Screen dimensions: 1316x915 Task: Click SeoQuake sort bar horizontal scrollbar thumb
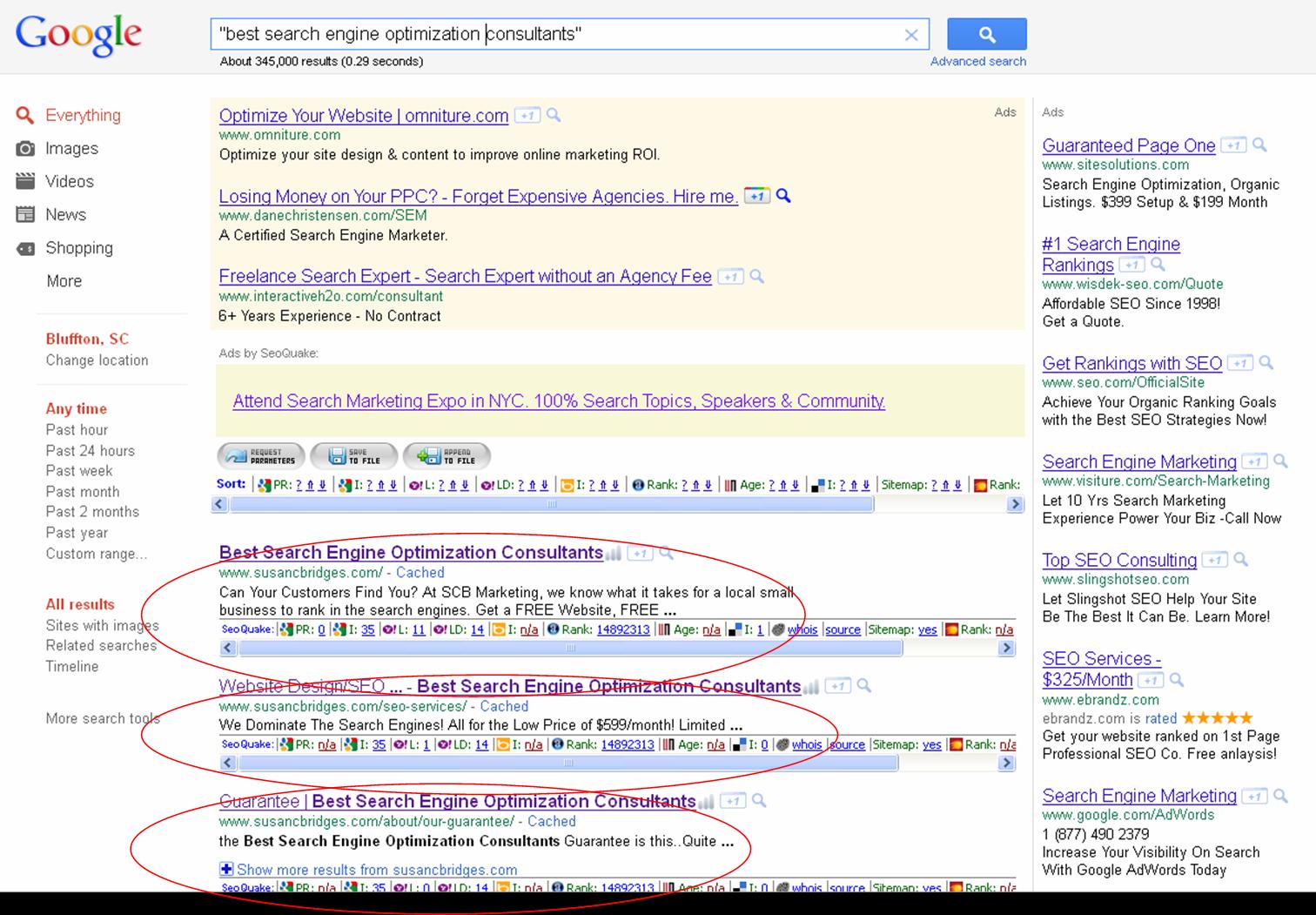552,504
